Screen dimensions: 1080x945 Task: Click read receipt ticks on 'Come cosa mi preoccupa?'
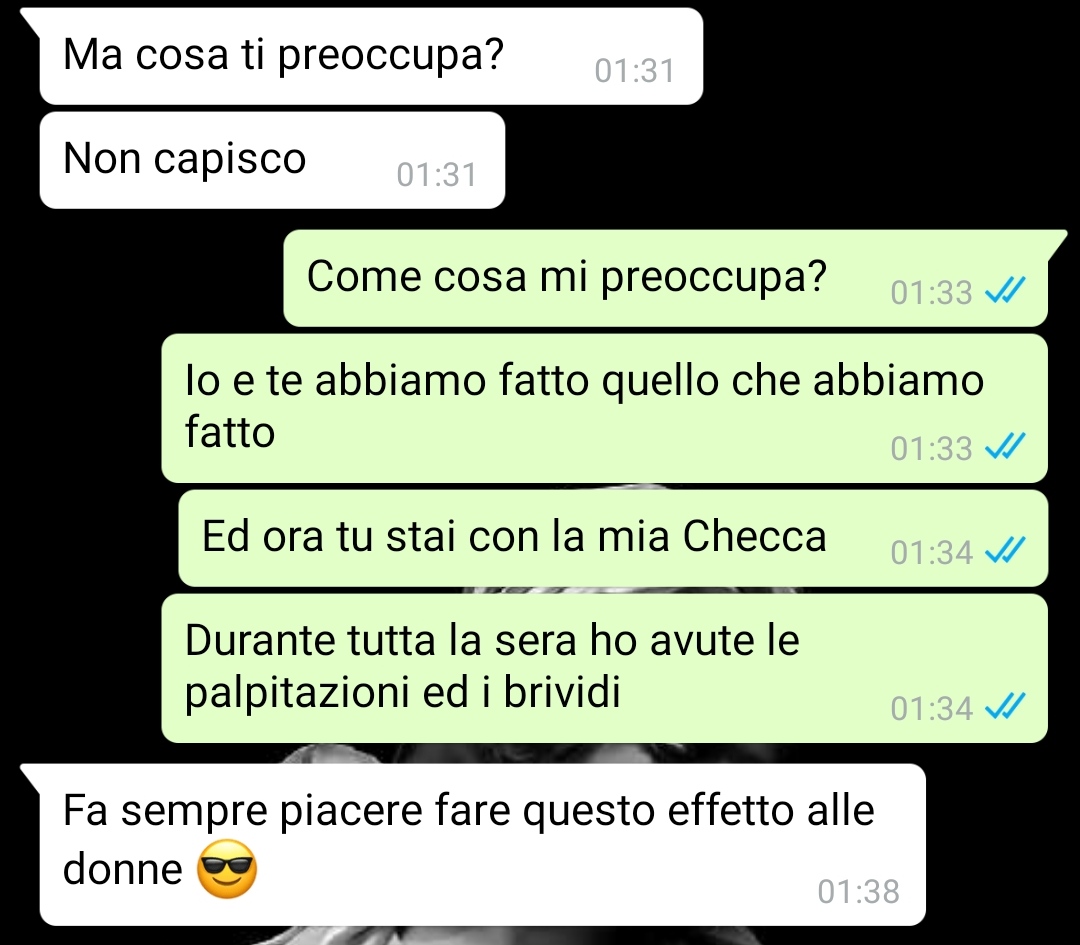click(1006, 290)
